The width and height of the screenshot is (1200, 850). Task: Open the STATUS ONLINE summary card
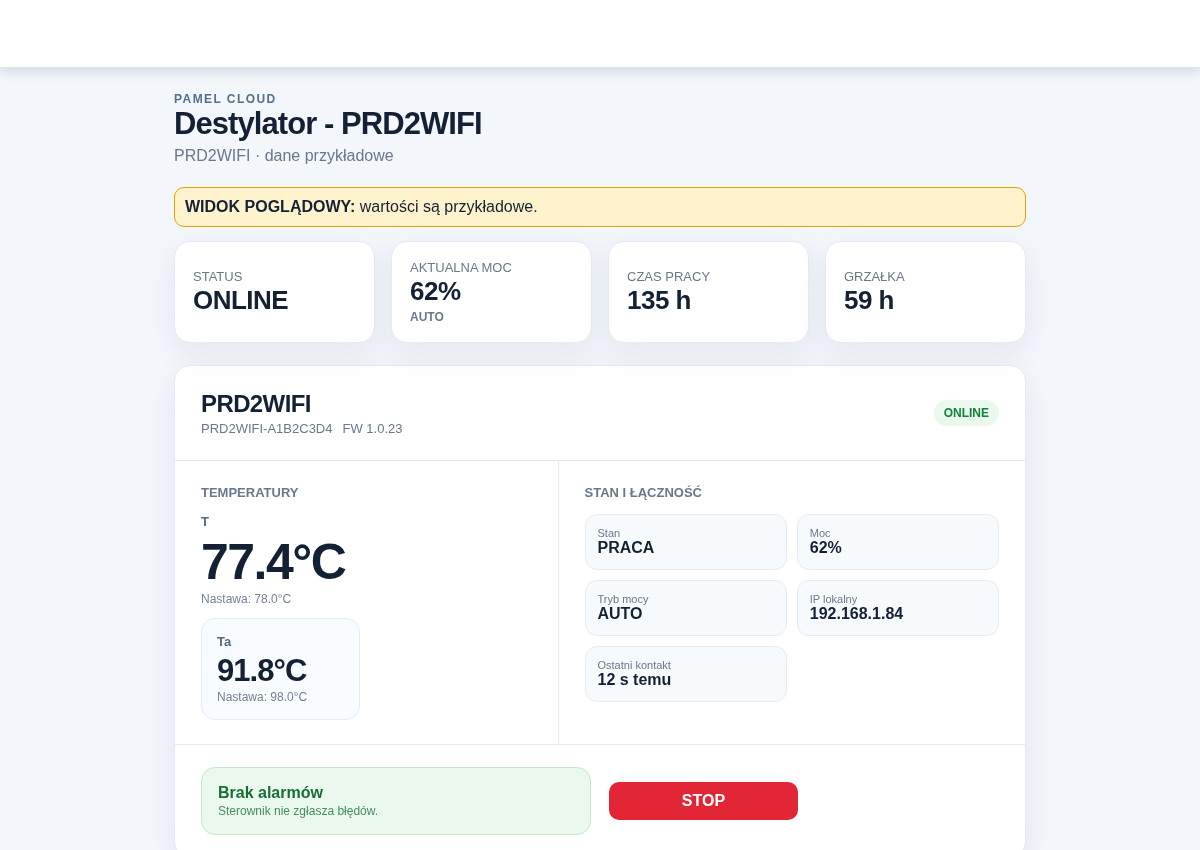(275, 292)
